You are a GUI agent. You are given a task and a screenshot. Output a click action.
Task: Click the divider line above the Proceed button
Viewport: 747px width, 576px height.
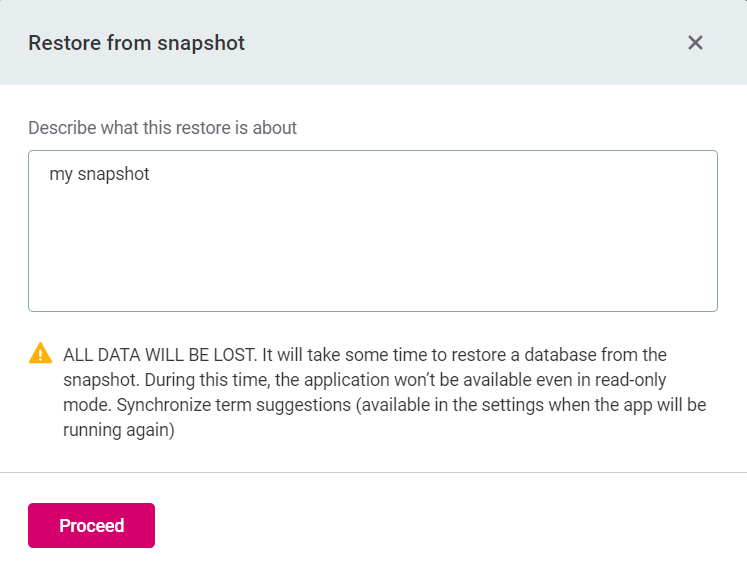pos(372,472)
